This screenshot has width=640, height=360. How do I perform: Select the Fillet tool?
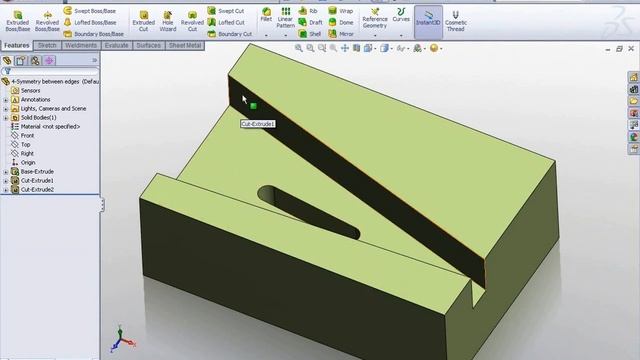click(266, 15)
